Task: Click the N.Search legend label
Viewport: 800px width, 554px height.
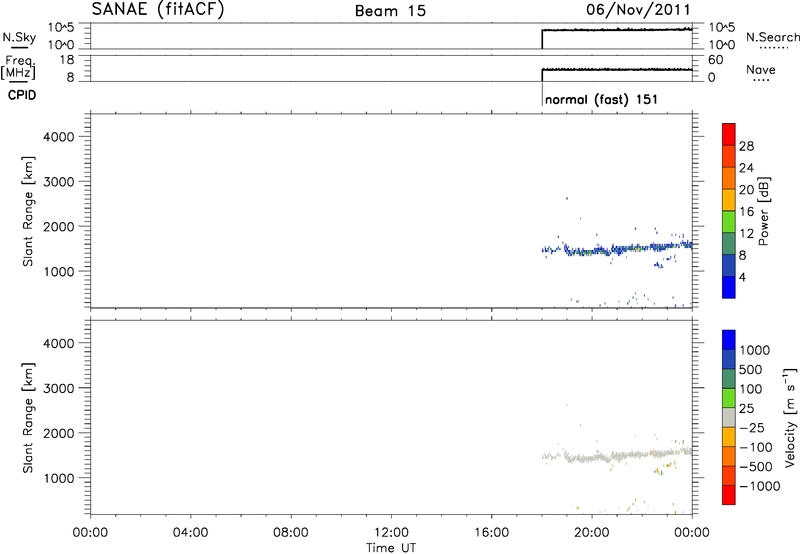Action: 772,37
